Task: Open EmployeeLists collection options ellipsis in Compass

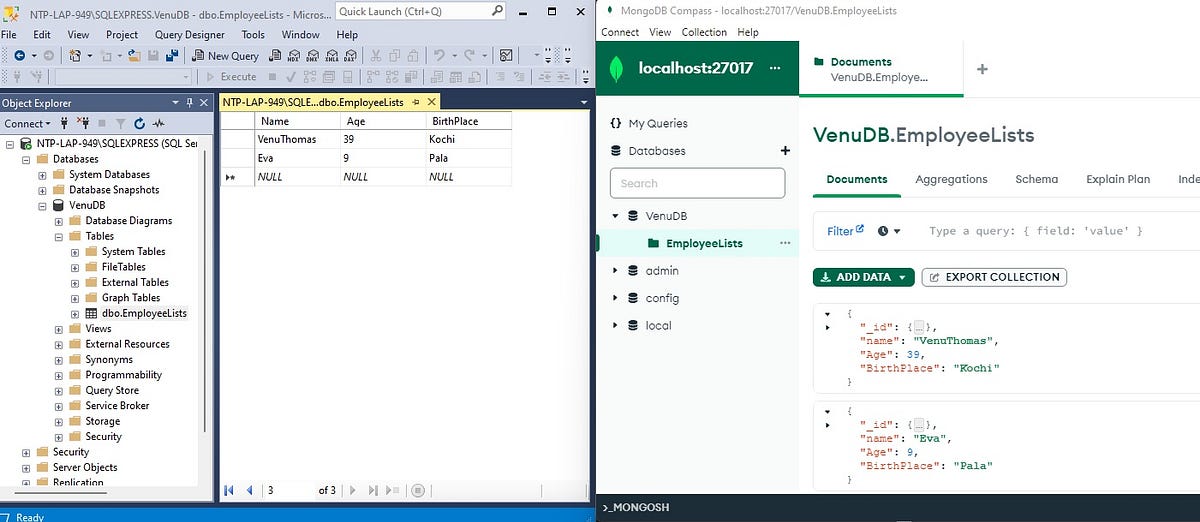Action: (x=785, y=243)
